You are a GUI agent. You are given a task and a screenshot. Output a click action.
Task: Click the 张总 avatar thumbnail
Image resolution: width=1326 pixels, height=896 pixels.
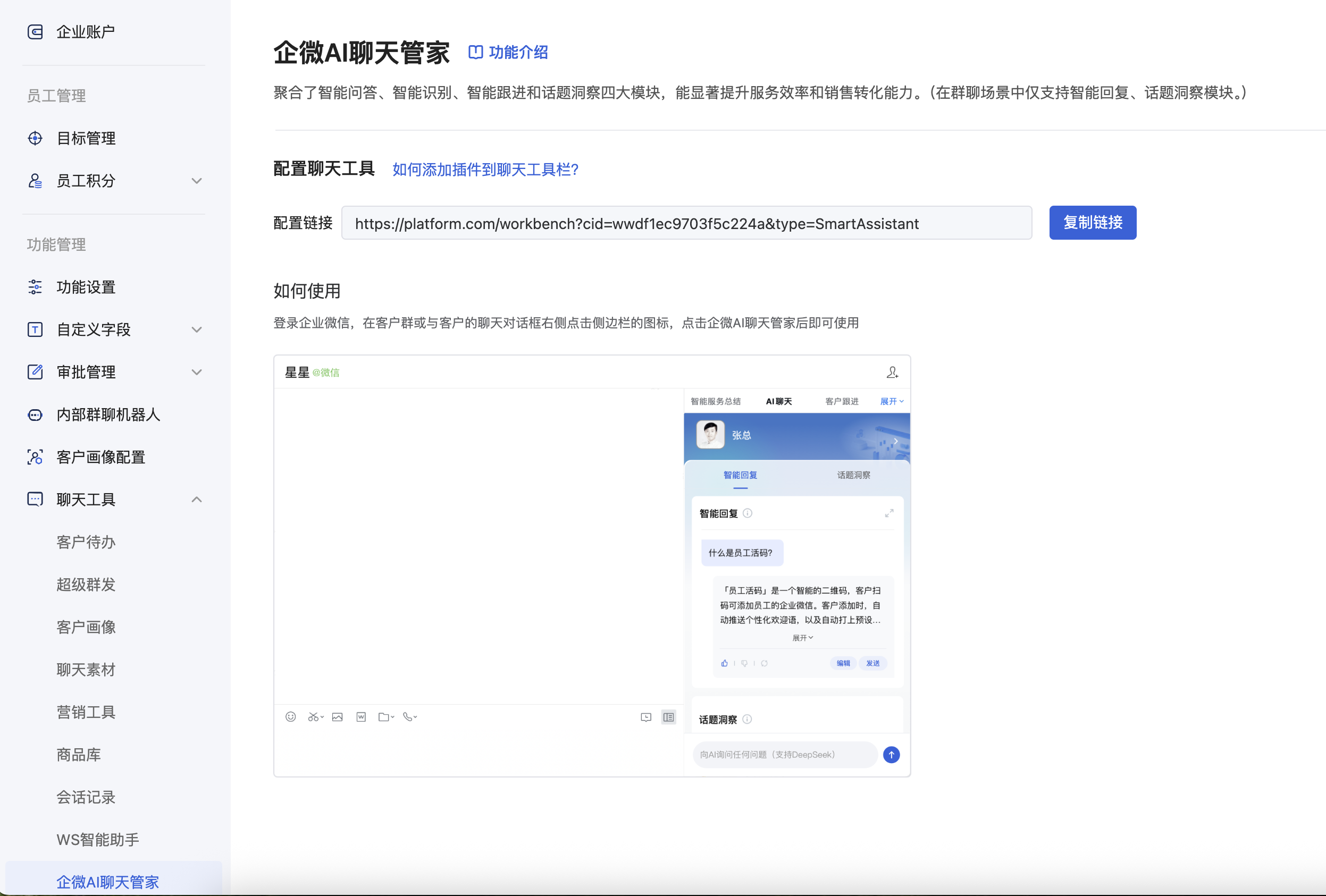pos(710,435)
